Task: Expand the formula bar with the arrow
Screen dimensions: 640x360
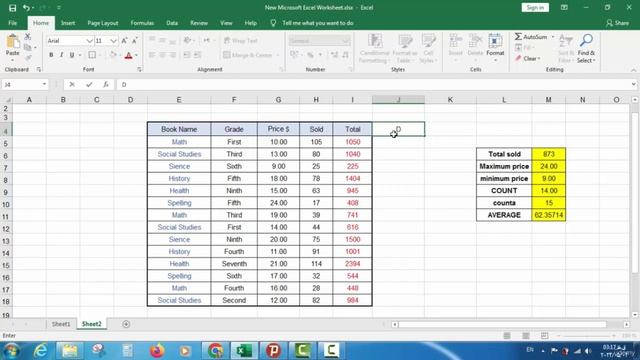Action: tap(633, 84)
